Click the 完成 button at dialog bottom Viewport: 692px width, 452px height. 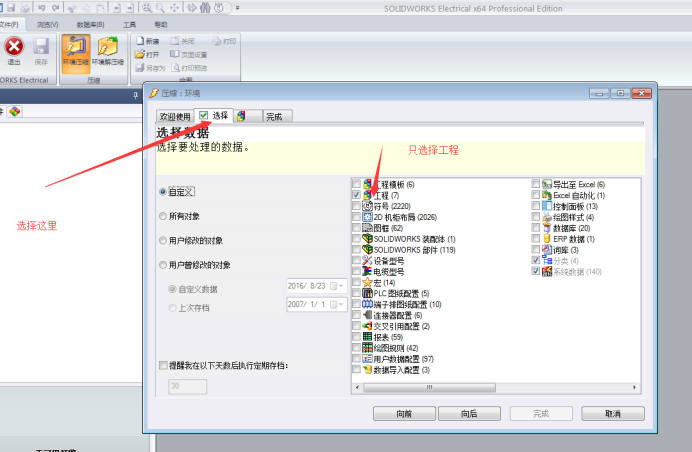pos(541,414)
